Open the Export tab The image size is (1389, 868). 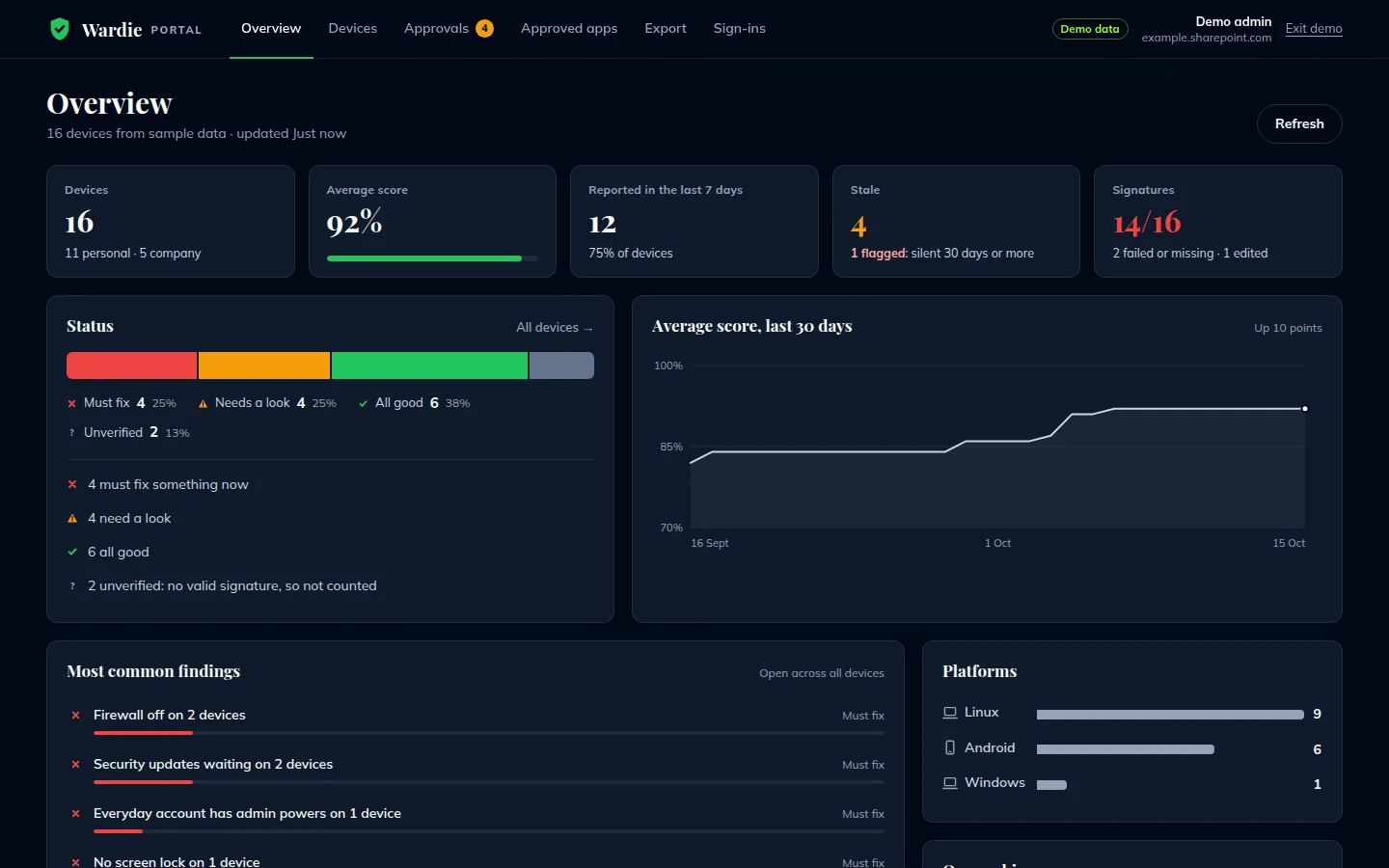[666, 29]
